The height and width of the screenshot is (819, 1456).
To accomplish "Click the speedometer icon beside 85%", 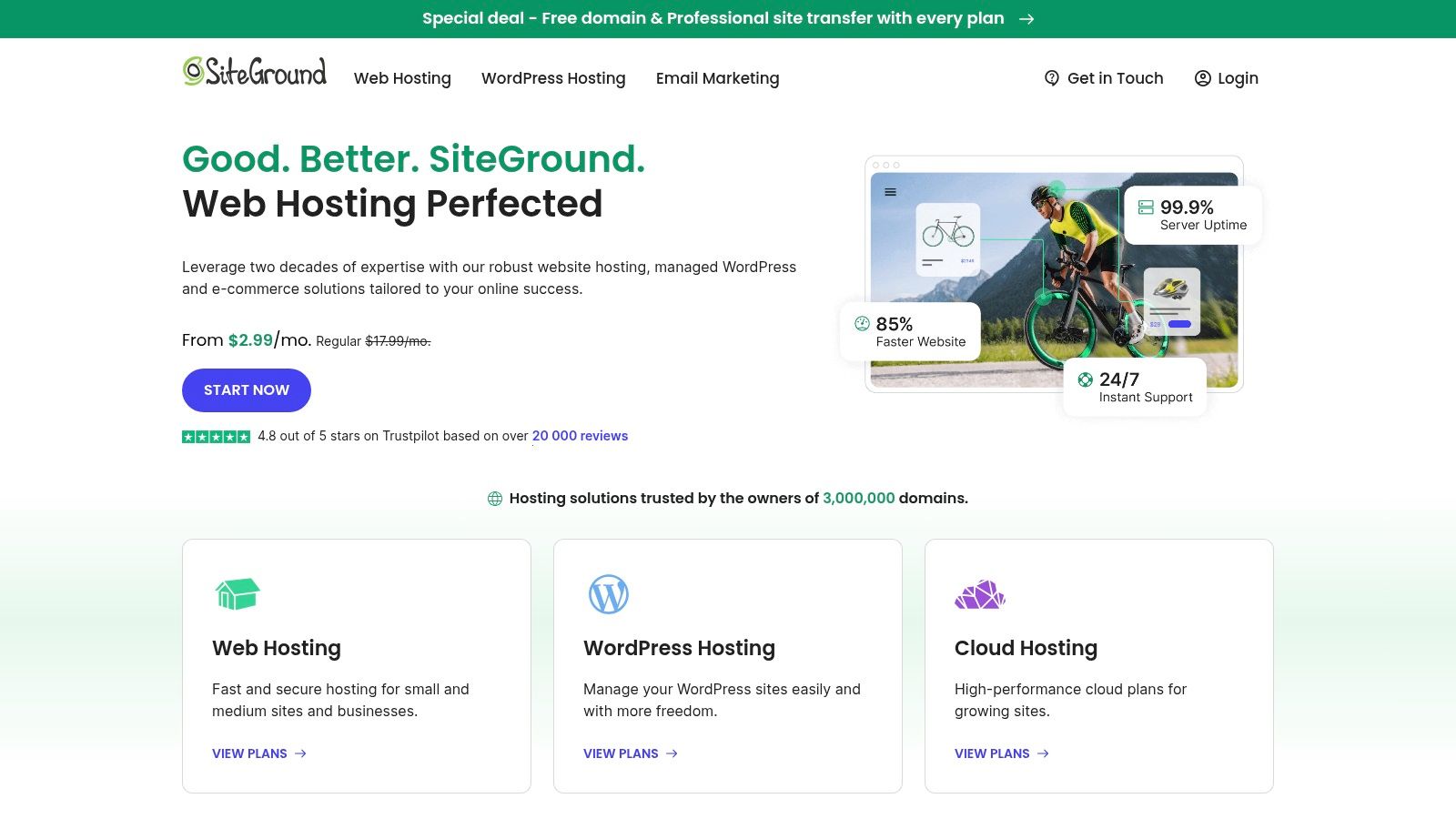I will click(x=862, y=324).
